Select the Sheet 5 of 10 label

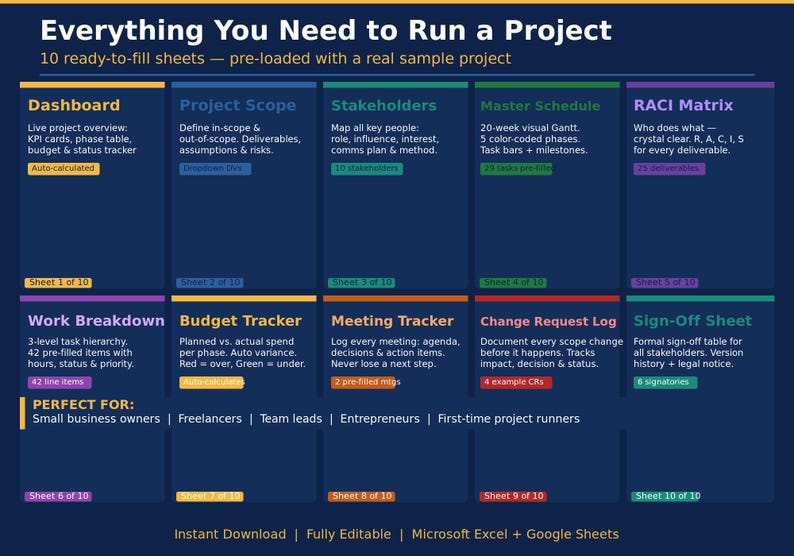[x=664, y=283]
